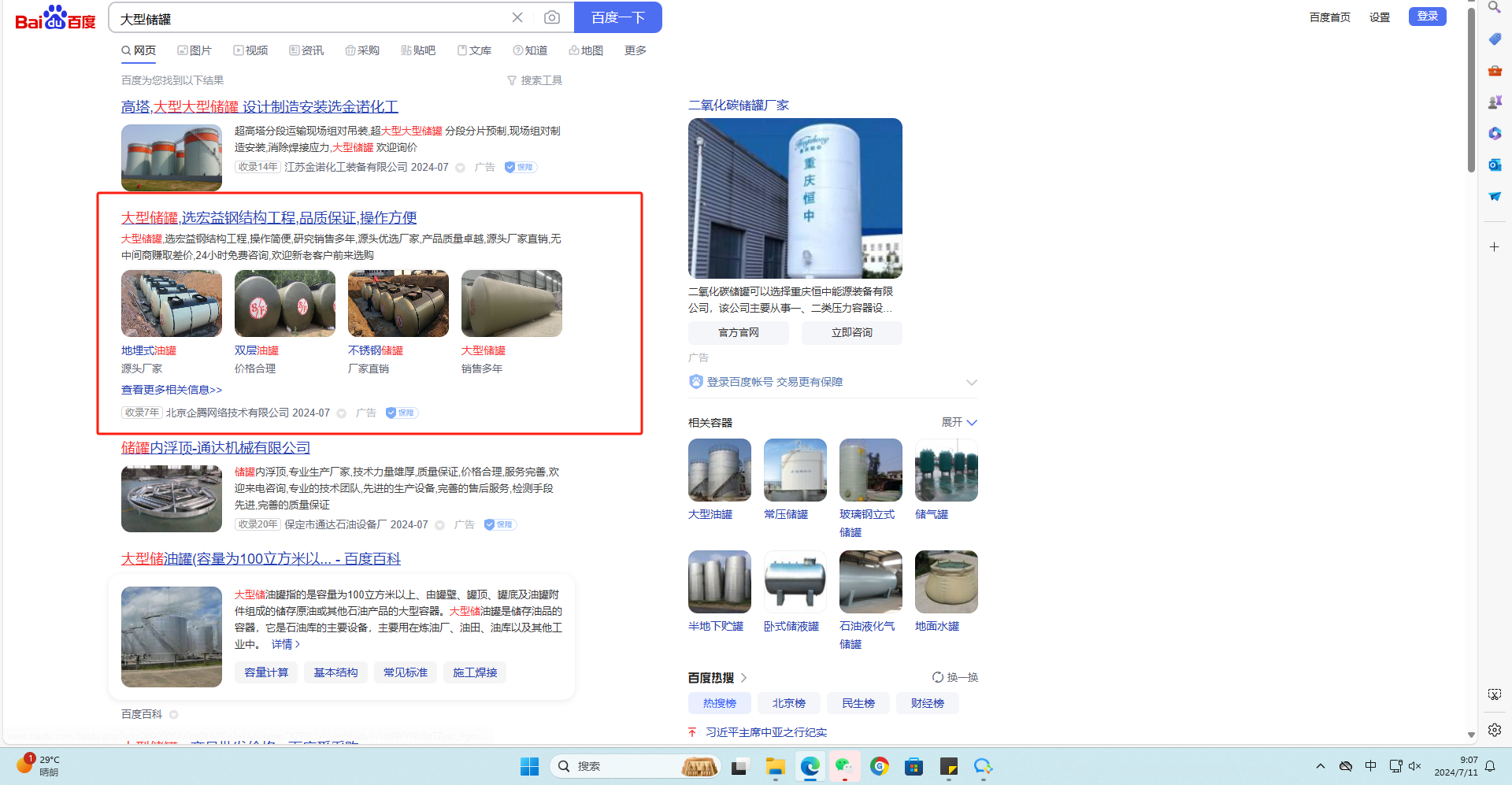This screenshot has width=1512, height=785.
Task: Open the 搜索工具 filter options
Action: (x=535, y=80)
